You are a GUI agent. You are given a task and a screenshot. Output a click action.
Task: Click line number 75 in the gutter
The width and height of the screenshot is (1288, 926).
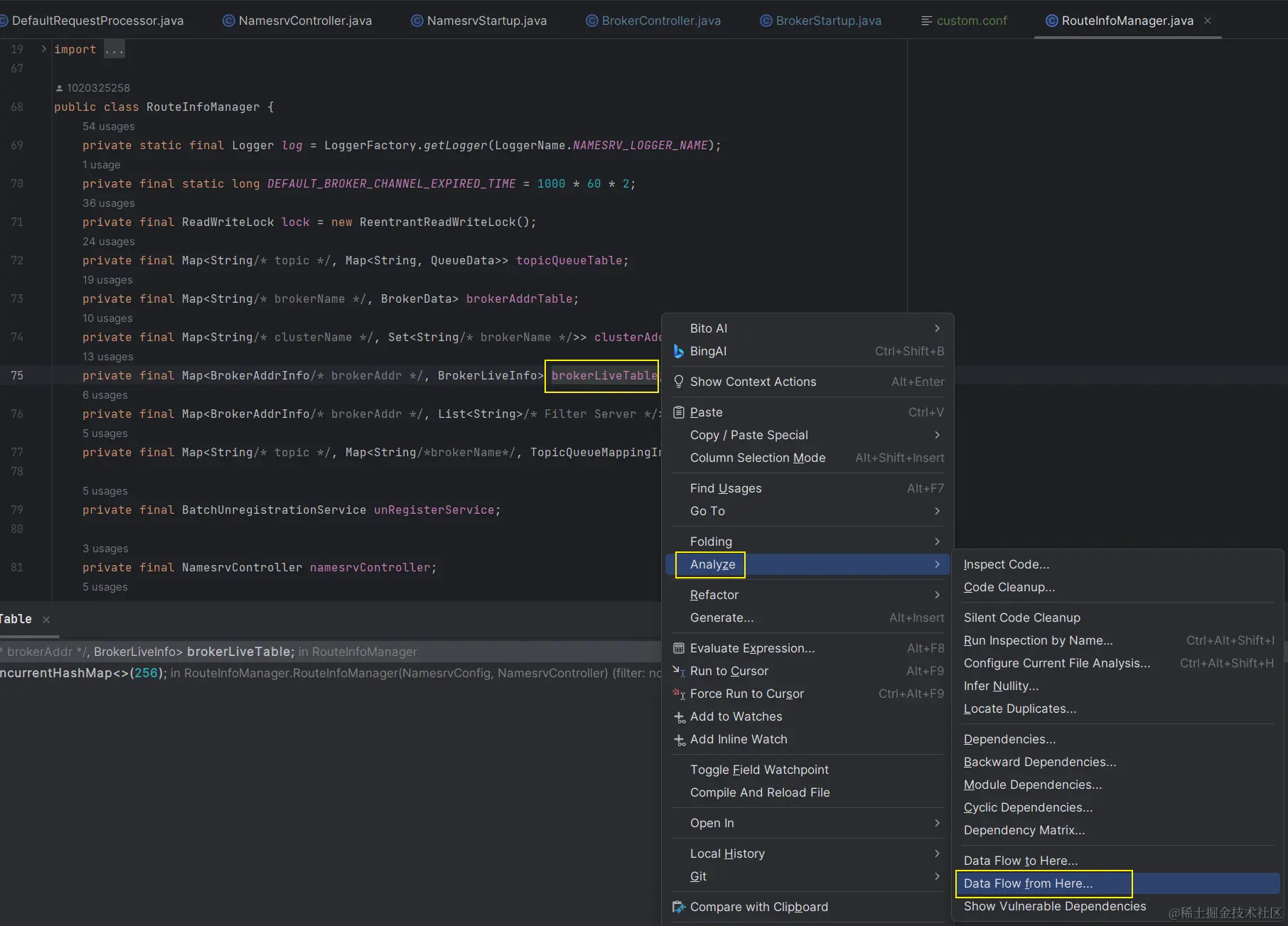[17, 376]
